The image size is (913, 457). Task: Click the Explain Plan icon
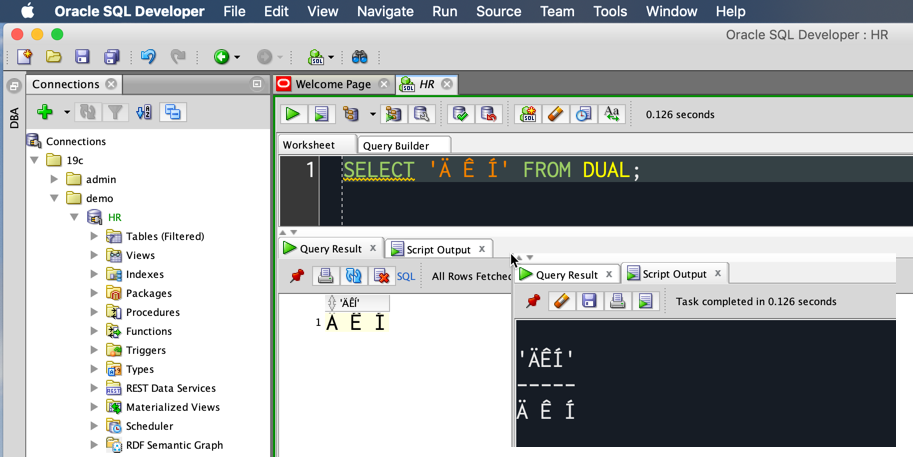pos(351,114)
